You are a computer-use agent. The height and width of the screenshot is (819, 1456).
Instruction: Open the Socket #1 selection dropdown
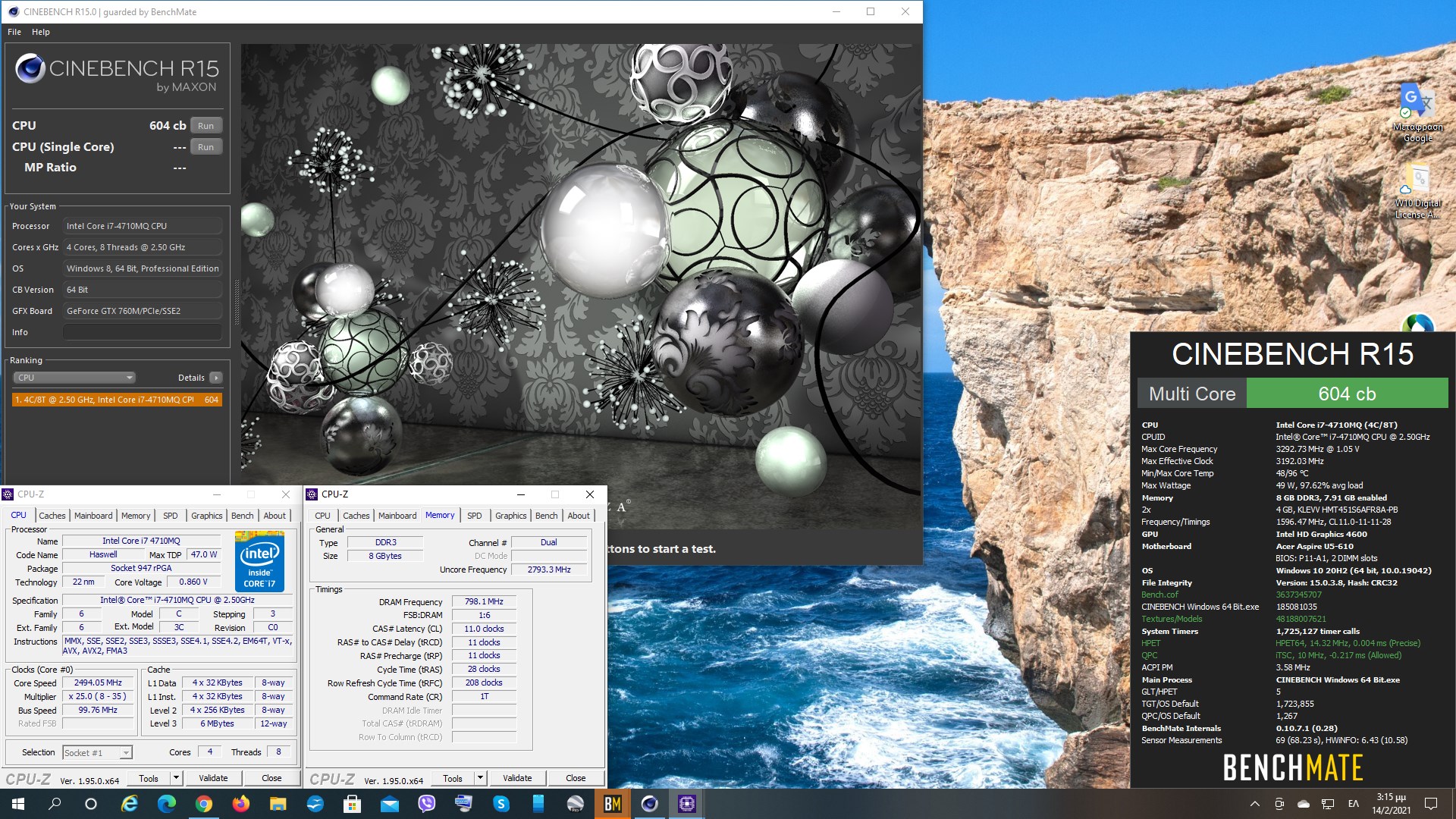(97, 753)
